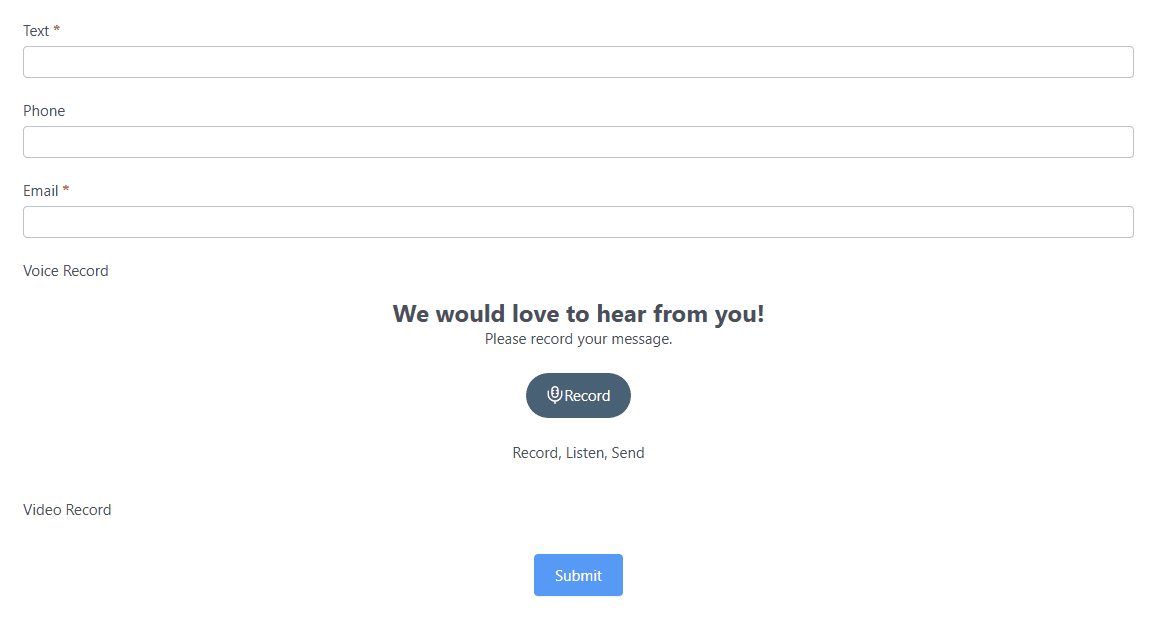Click the "Please record your message." subtitle
This screenshot has height=637, width=1151.
point(578,339)
